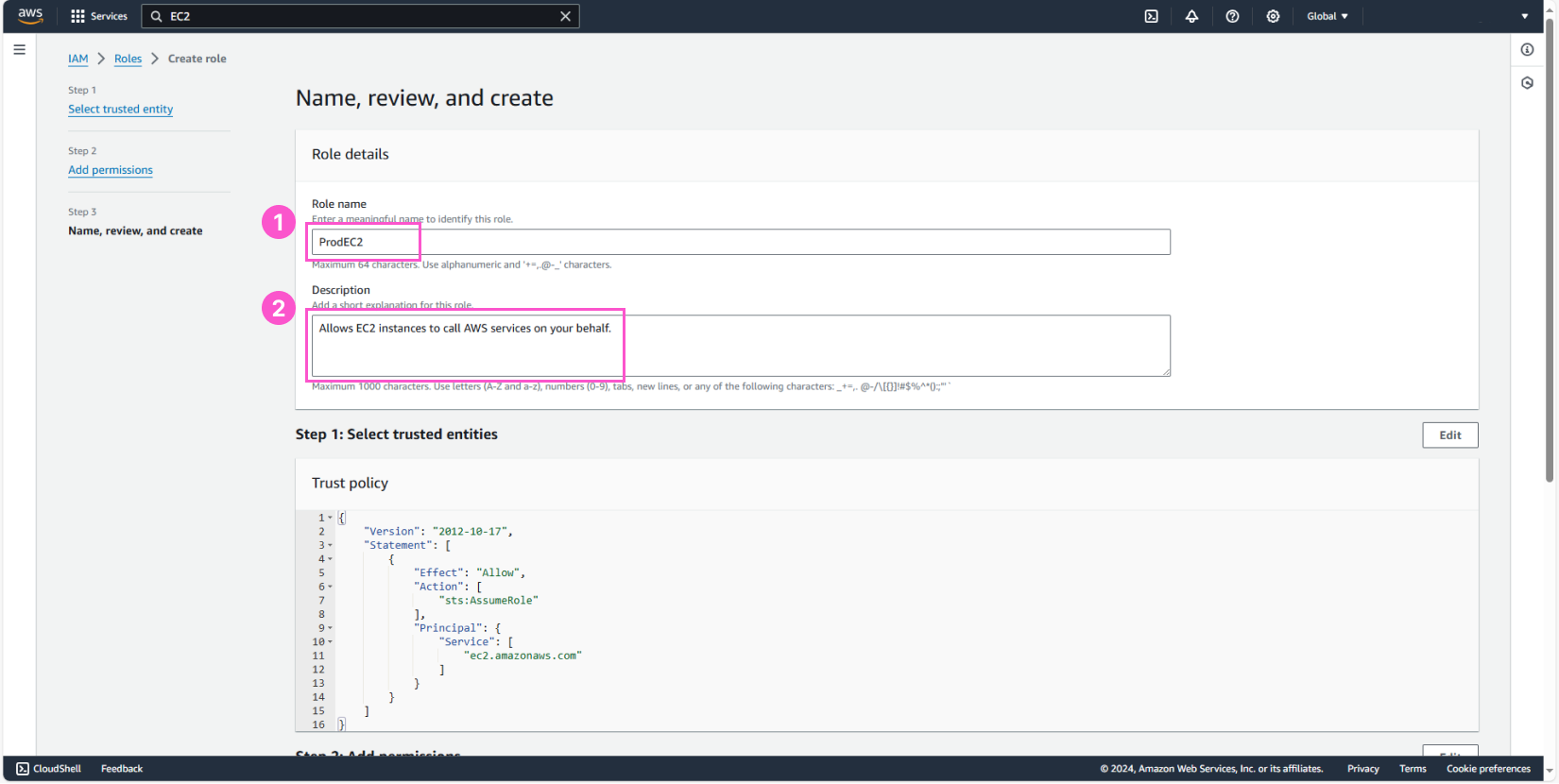Screen dimensions: 1559x784
Task: Collapse Statement fold at line 3
Action: pyautogui.click(x=330, y=545)
